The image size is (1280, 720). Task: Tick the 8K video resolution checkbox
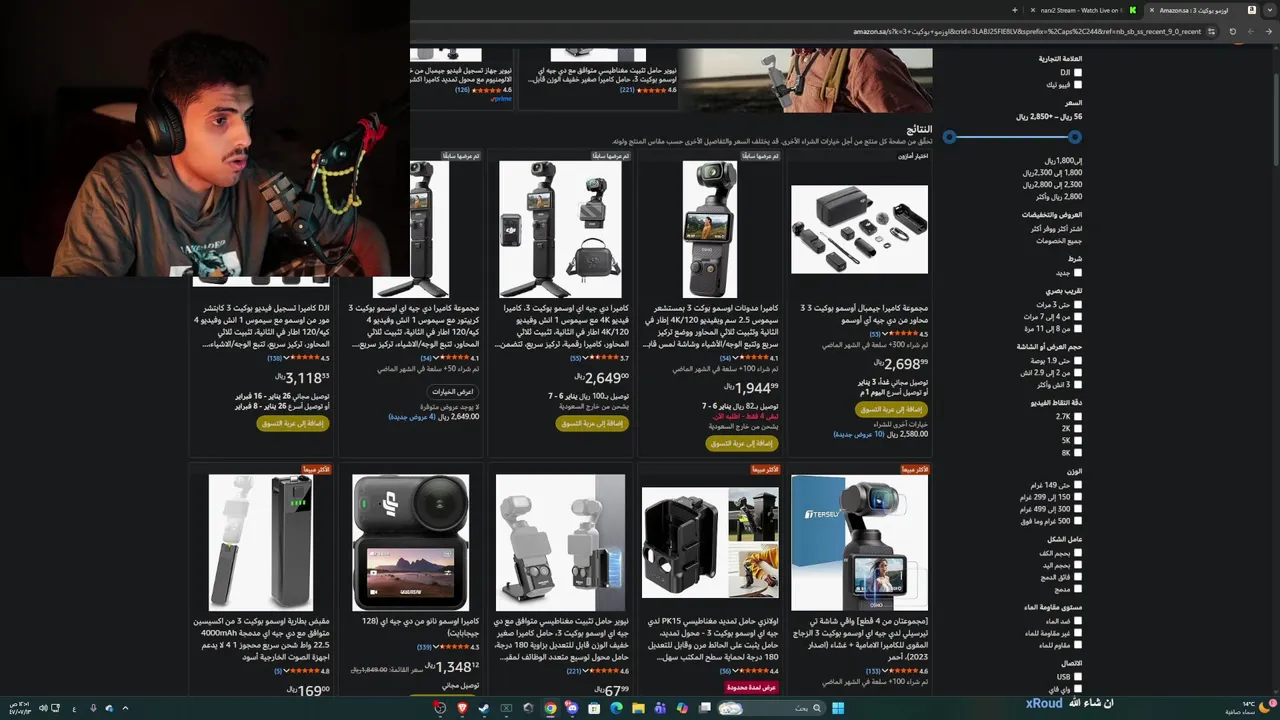click(x=1077, y=453)
